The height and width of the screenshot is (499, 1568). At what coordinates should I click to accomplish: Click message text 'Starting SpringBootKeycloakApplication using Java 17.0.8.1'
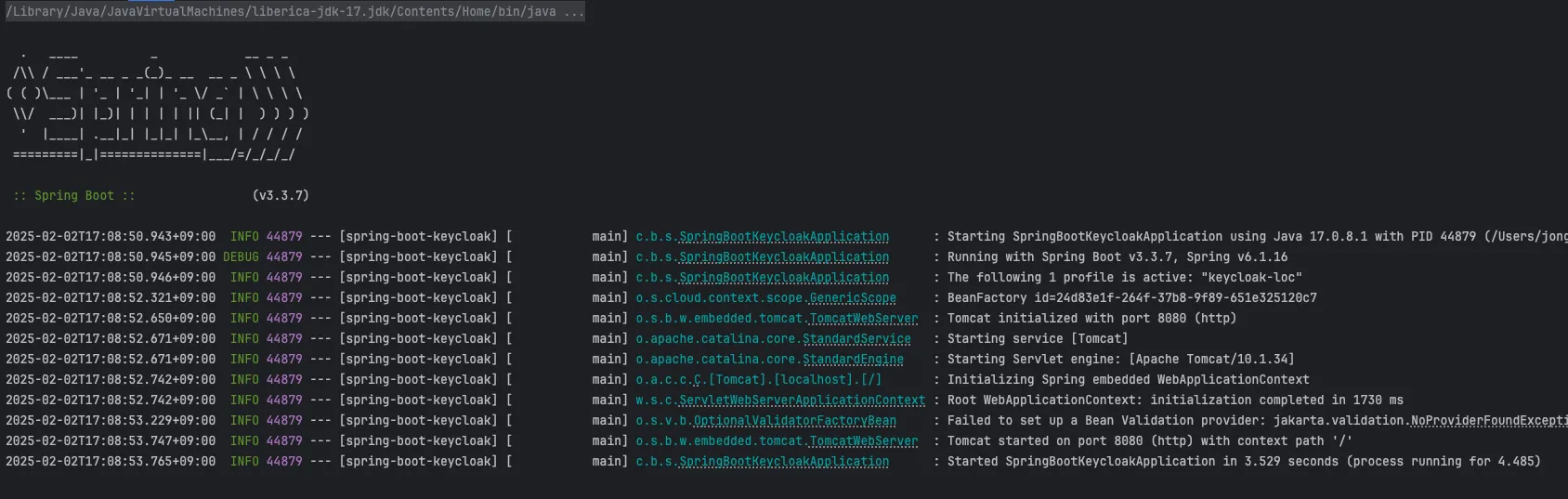coord(1157,237)
